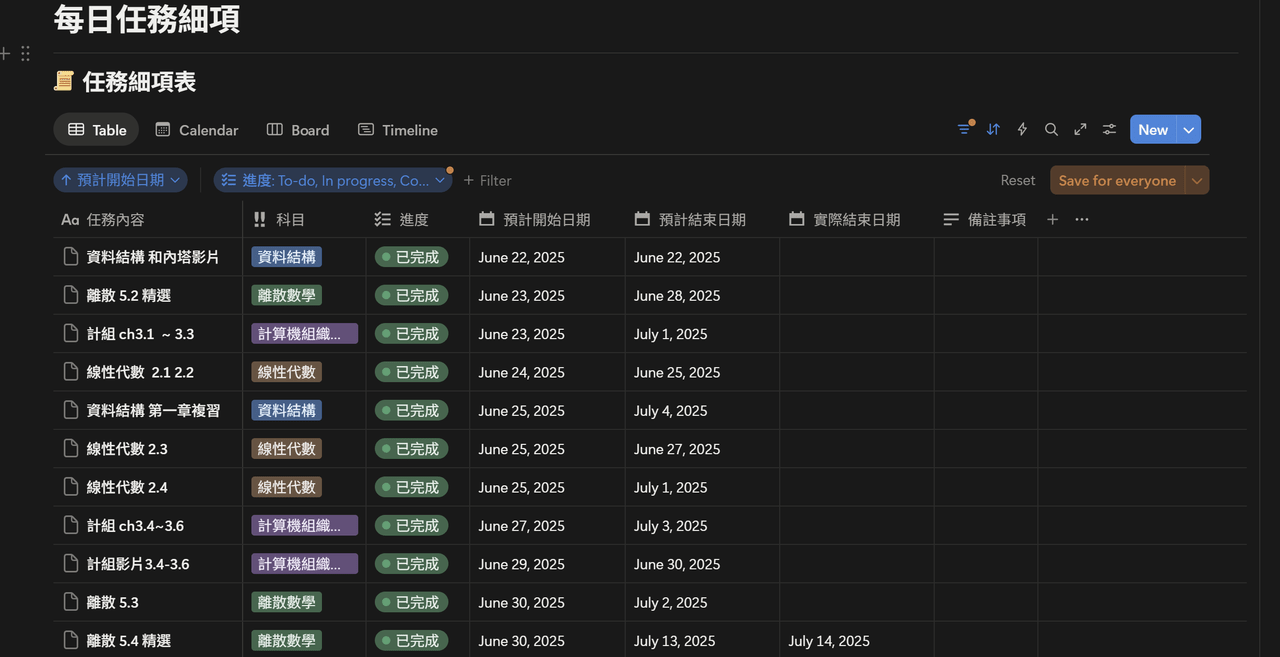1280x657 pixels.
Task: Click July 4, 2025 end date cell
Action: [x=670, y=410]
